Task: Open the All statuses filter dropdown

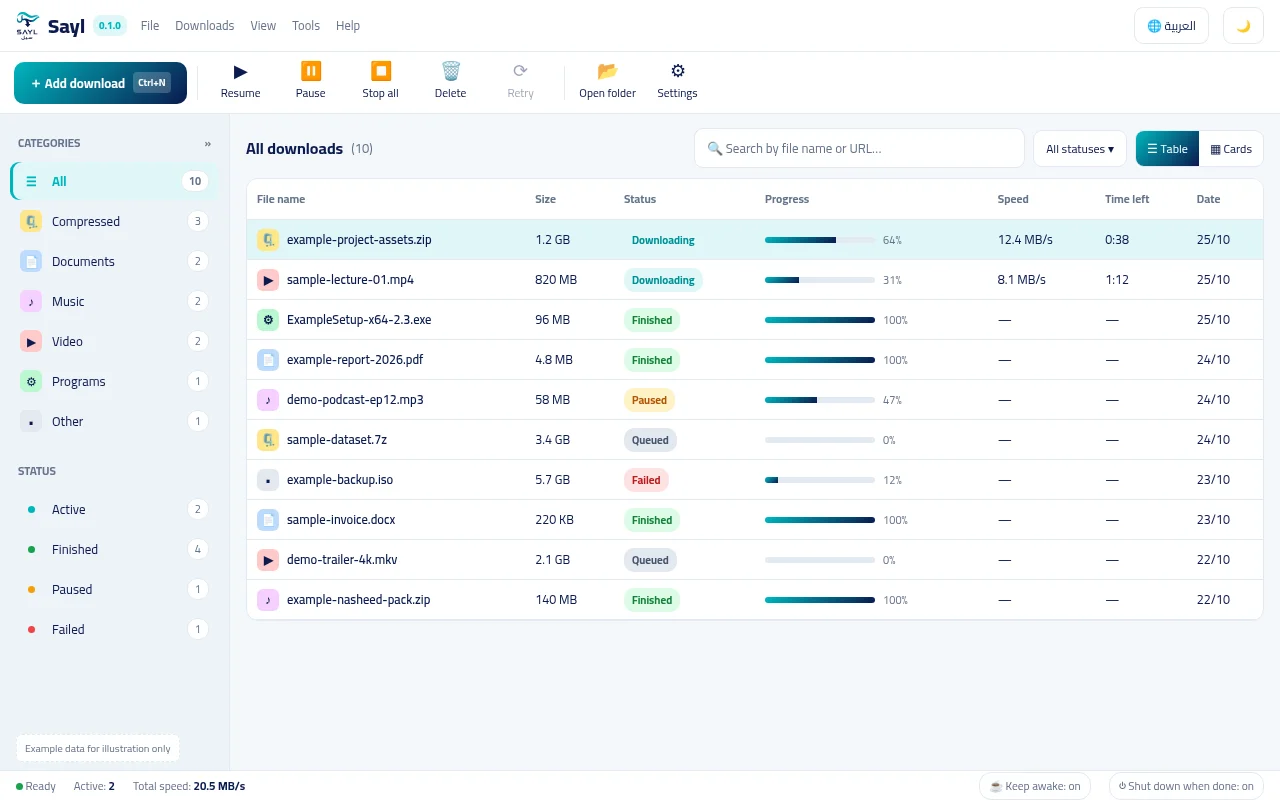Action: [1080, 149]
